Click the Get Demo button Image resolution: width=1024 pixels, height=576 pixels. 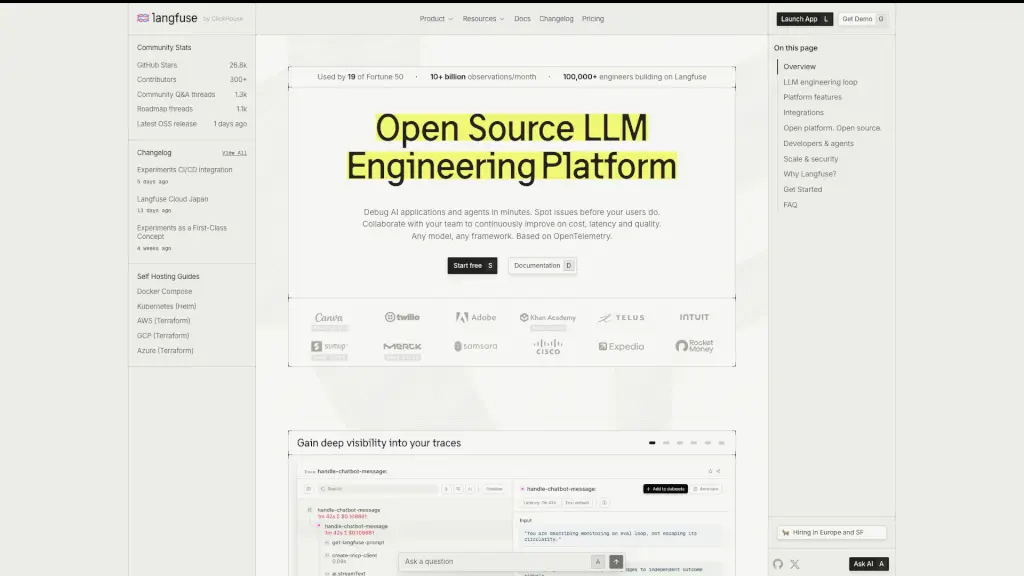863,19
